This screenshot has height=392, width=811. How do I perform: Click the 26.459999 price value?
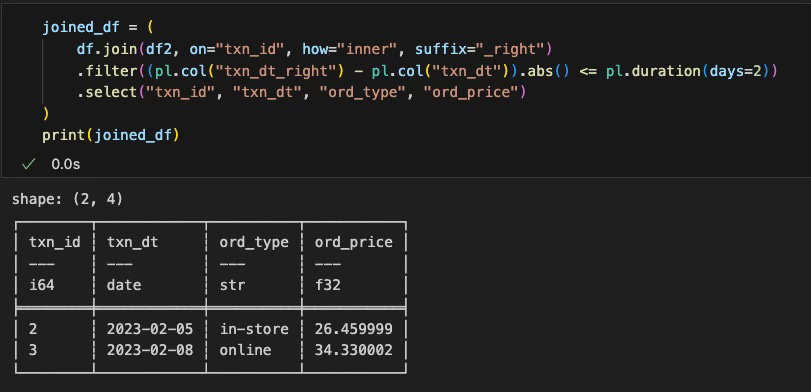pyautogui.click(x=354, y=328)
